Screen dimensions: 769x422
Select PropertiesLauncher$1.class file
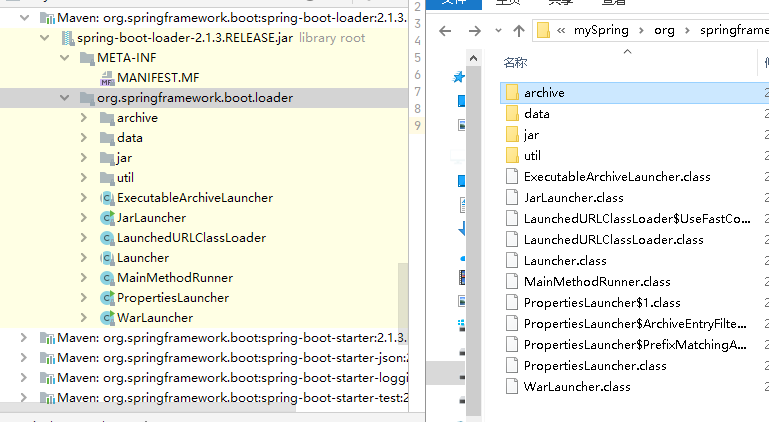point(634,303)
